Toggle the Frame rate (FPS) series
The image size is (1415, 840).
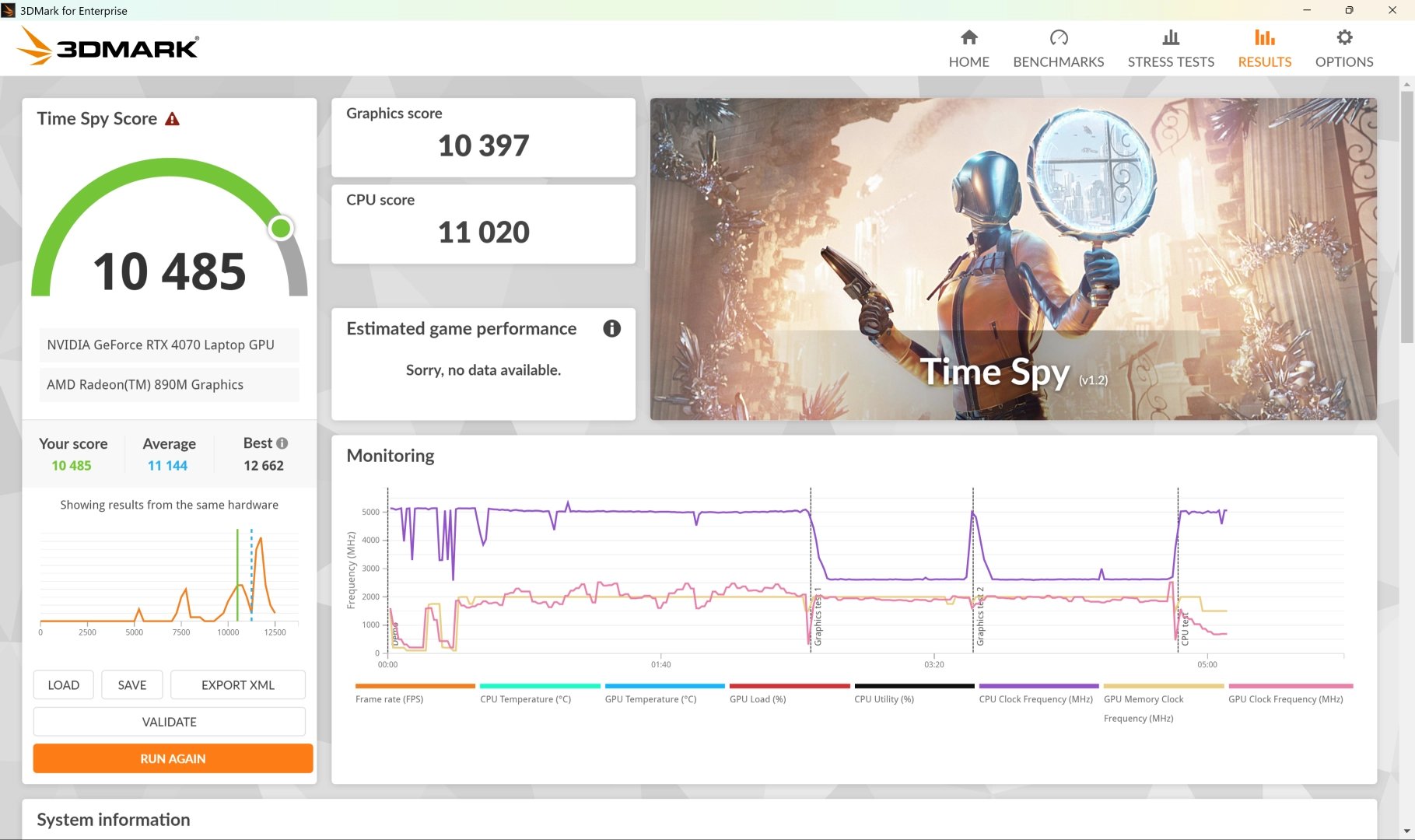[x=415, y=686]
